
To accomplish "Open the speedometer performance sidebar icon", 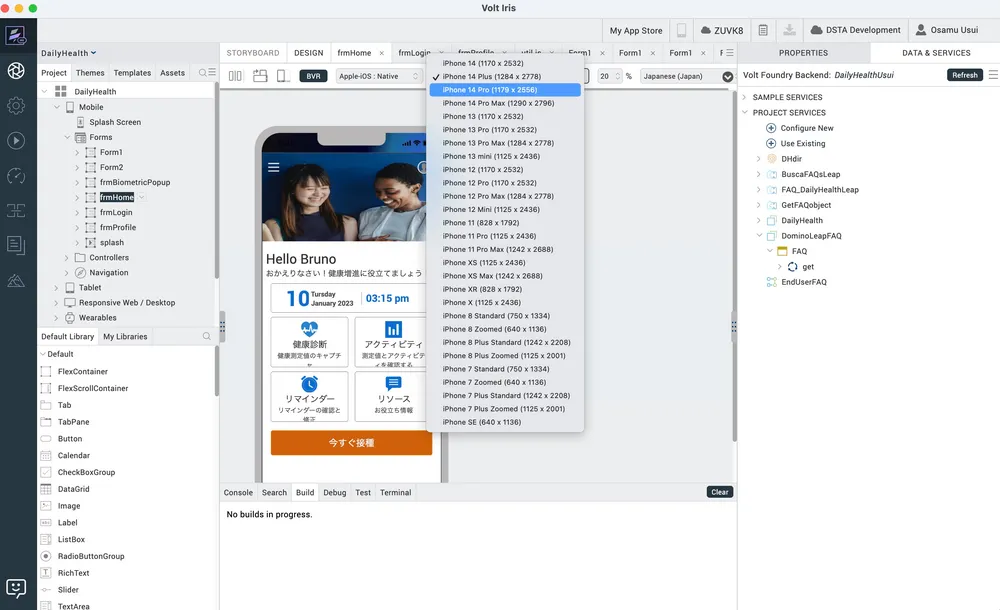I will coord(16,175).
